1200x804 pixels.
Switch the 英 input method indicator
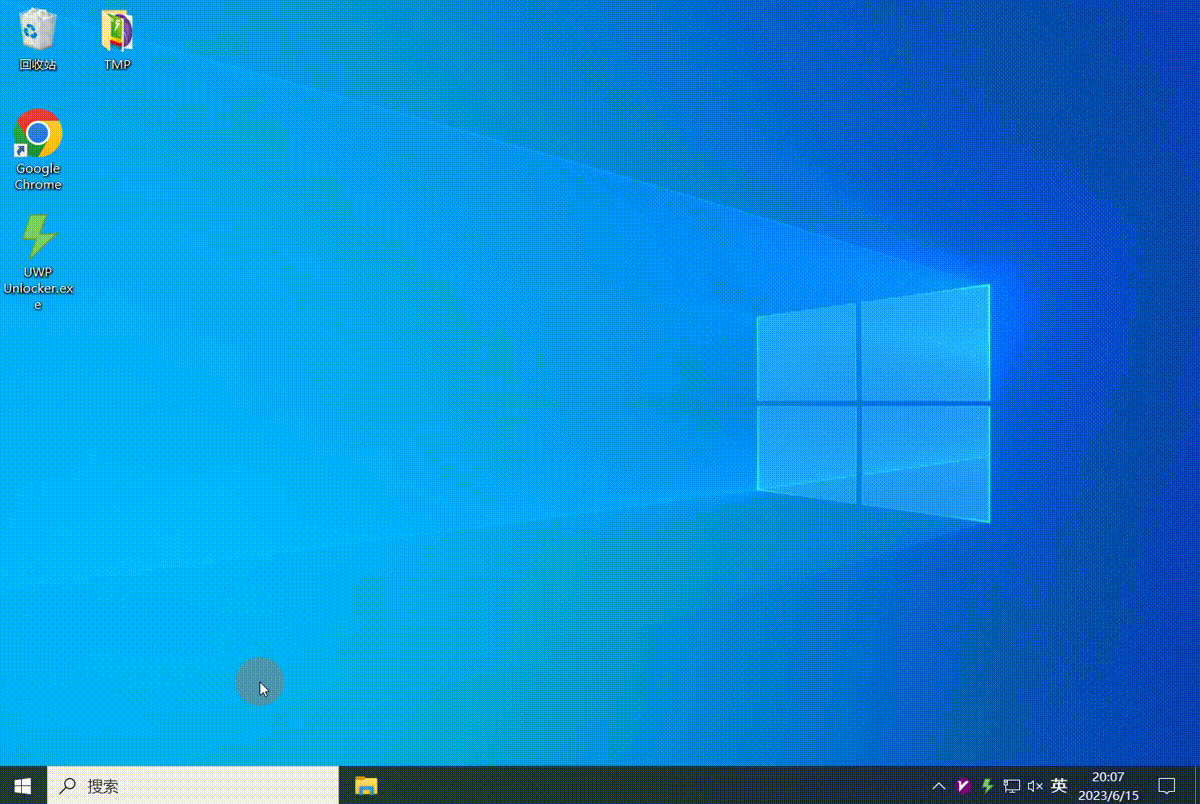coord(1059,786)
